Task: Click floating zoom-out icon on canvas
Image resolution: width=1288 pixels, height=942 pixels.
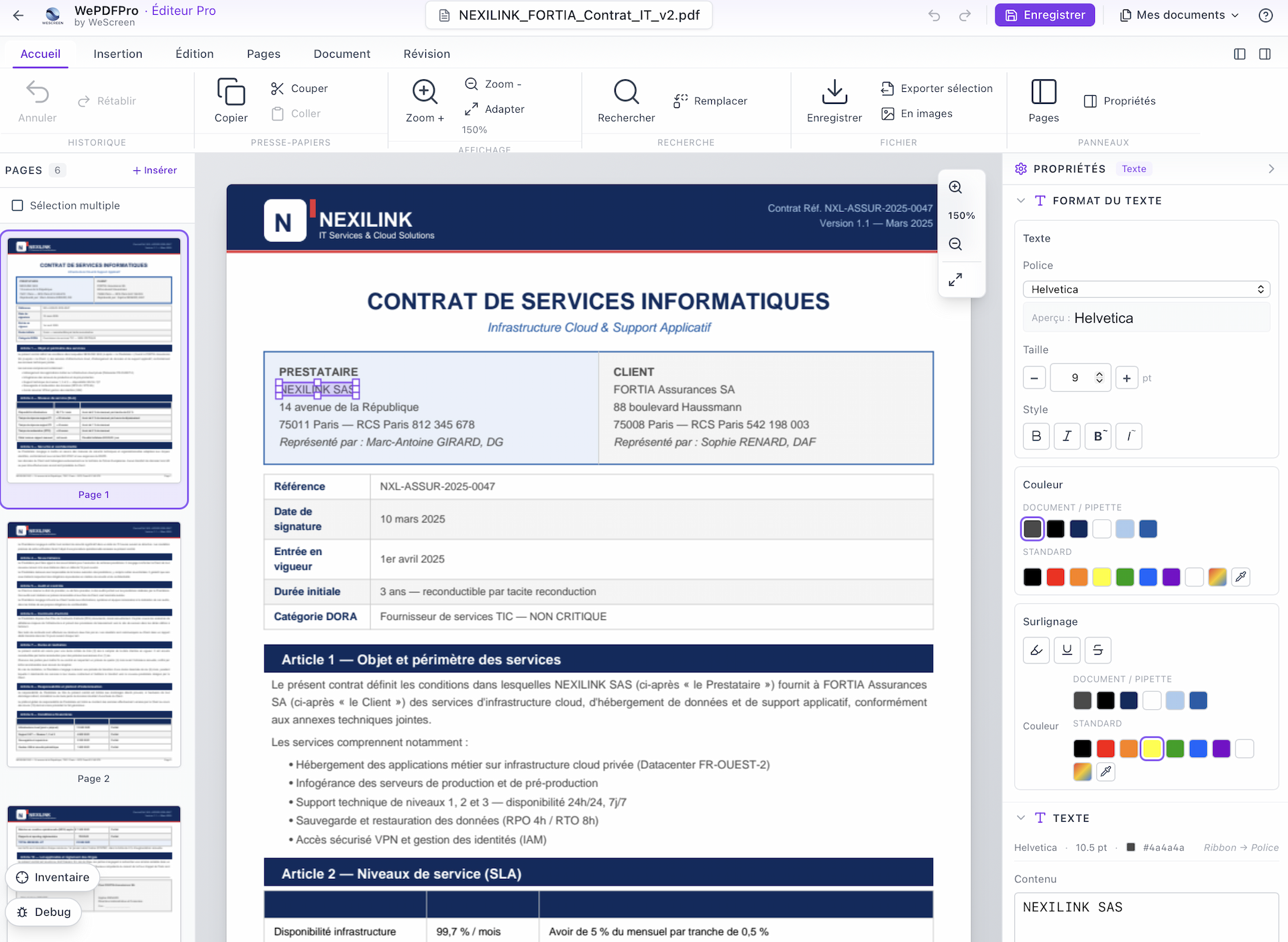Action: (x=955, y=244)
